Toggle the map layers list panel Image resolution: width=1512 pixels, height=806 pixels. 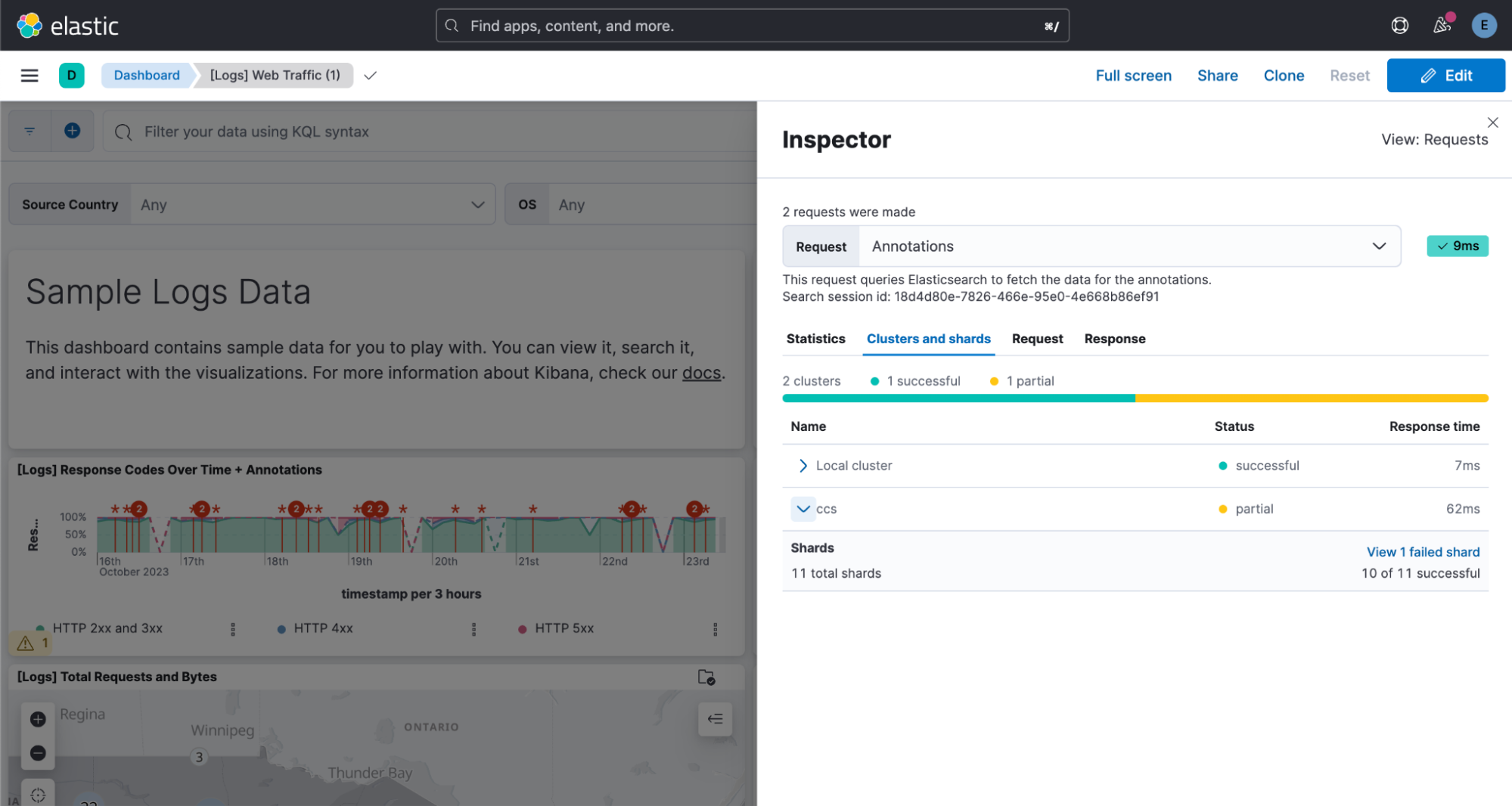(x=715, y=719)
